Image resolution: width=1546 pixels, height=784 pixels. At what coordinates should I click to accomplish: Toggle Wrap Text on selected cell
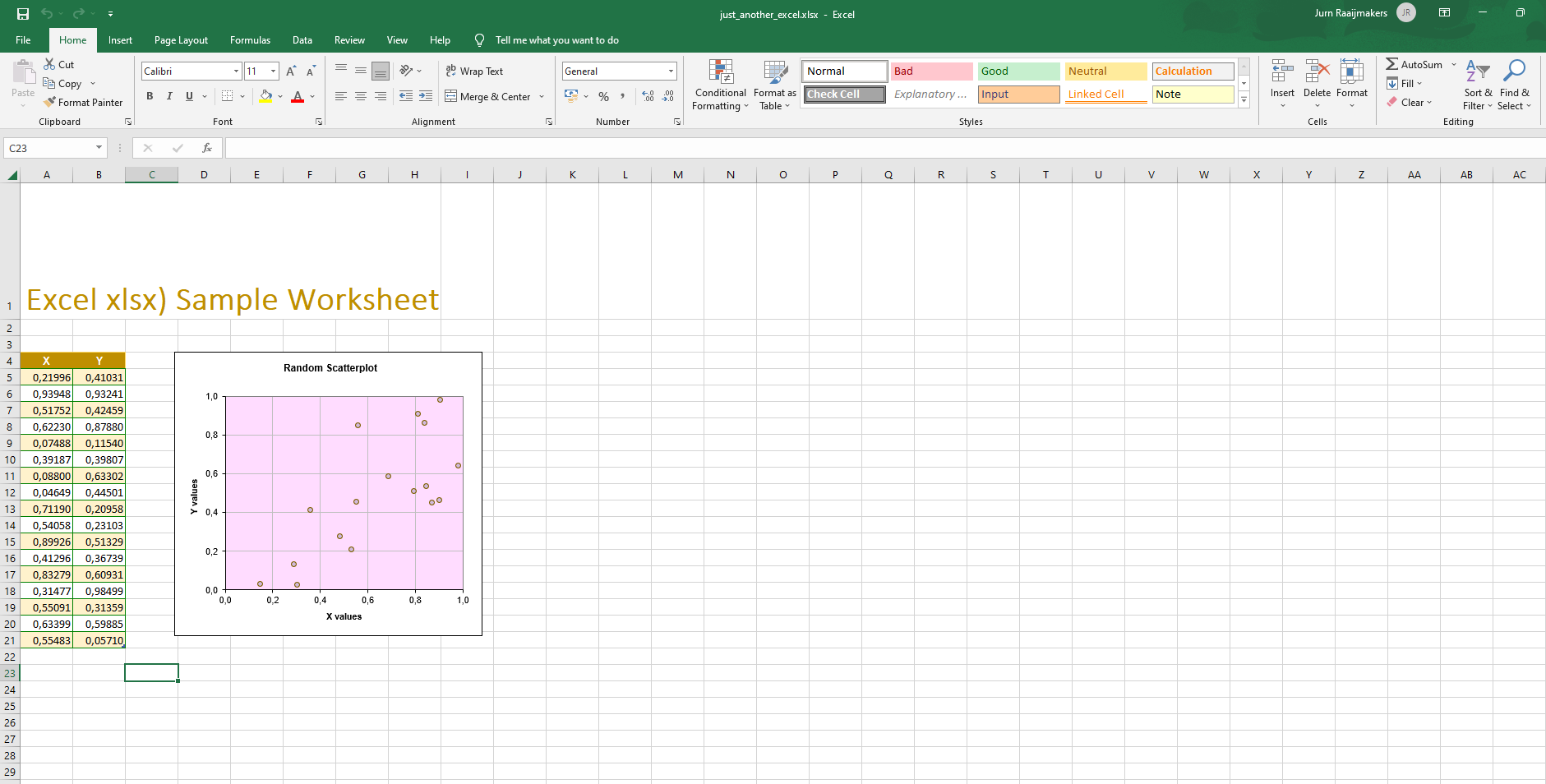point(474,71)
